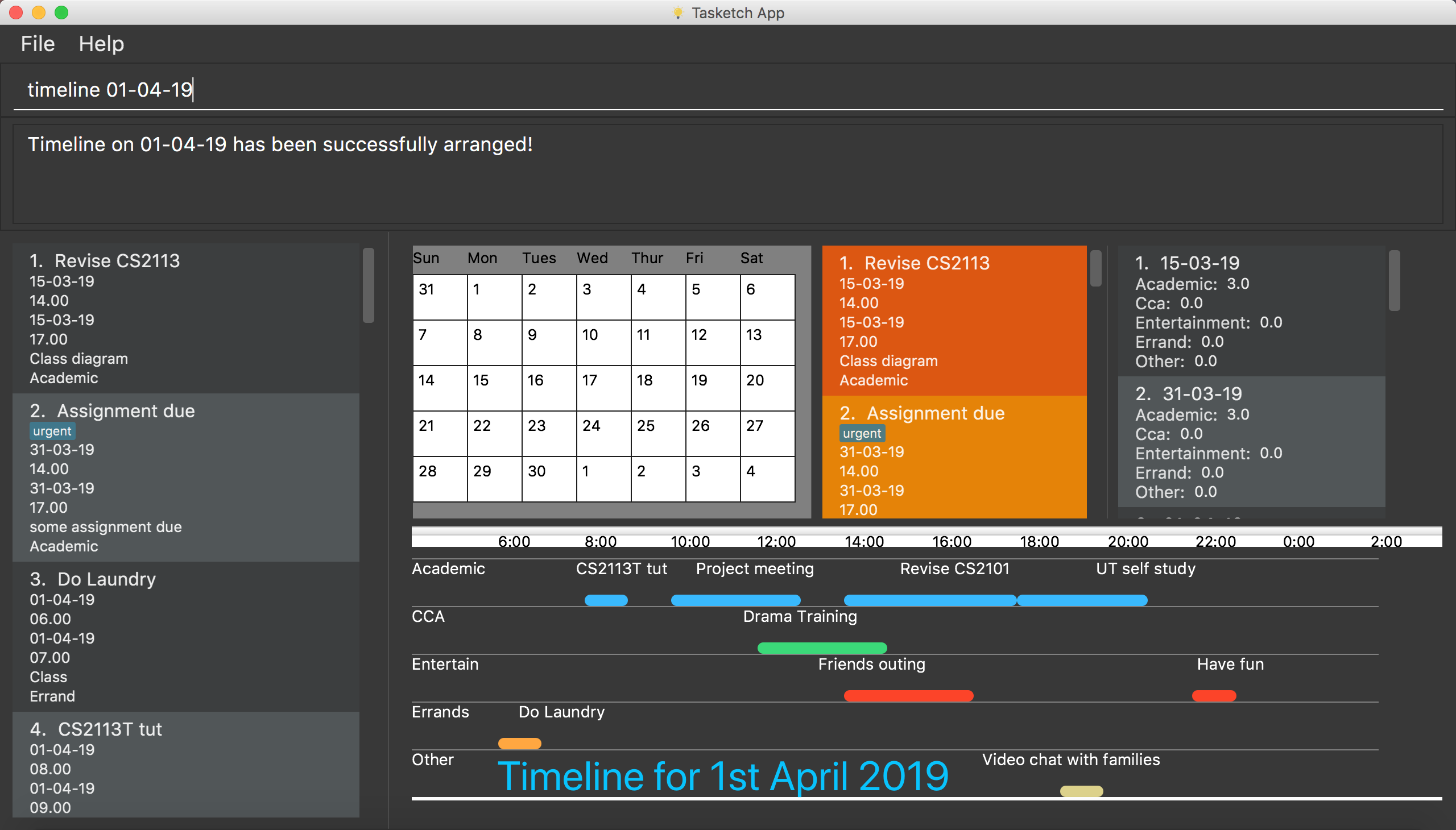Screen dimensions: 1456x830
Task: Click the urgent tag in reminder card
Action: point(862,433)
